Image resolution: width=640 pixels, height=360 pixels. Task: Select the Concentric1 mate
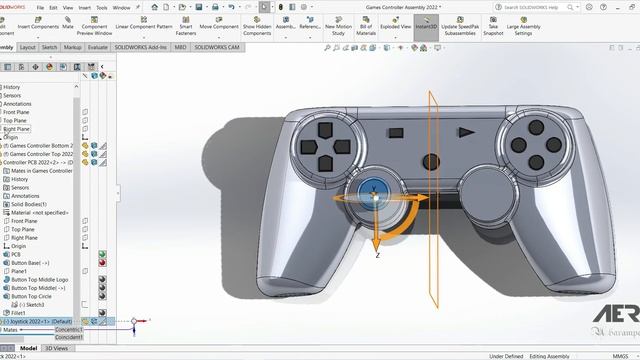[x=69, y=330]
